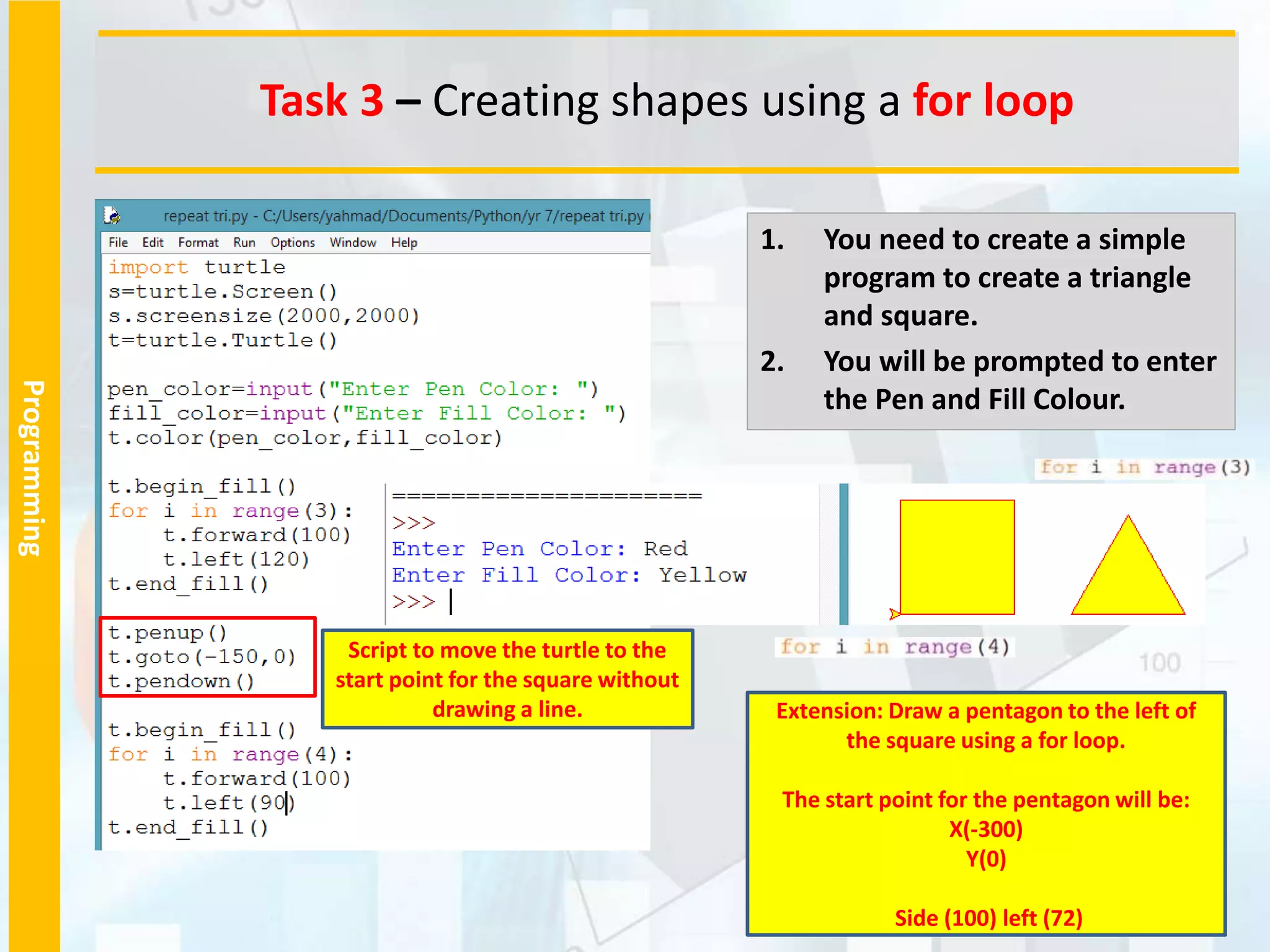Click the turtle cursor arrow near the square

click(x=894, y=614)
